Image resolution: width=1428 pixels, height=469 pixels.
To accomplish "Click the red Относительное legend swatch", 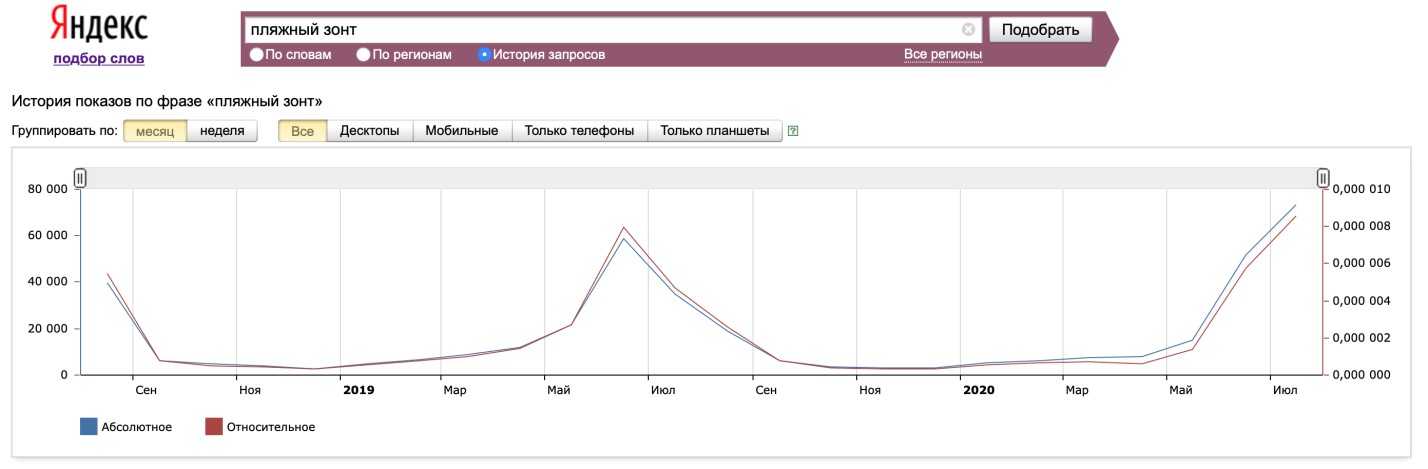I will pyautogui.click(x=213, y=427).
